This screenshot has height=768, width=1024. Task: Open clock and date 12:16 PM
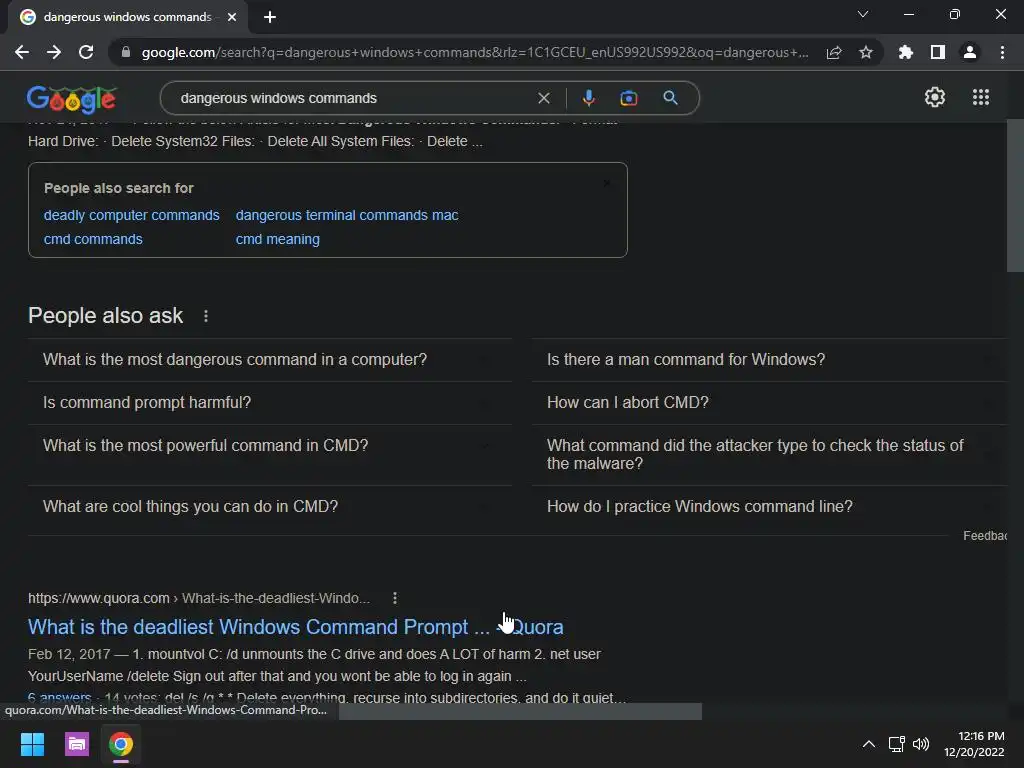[974, 744]
